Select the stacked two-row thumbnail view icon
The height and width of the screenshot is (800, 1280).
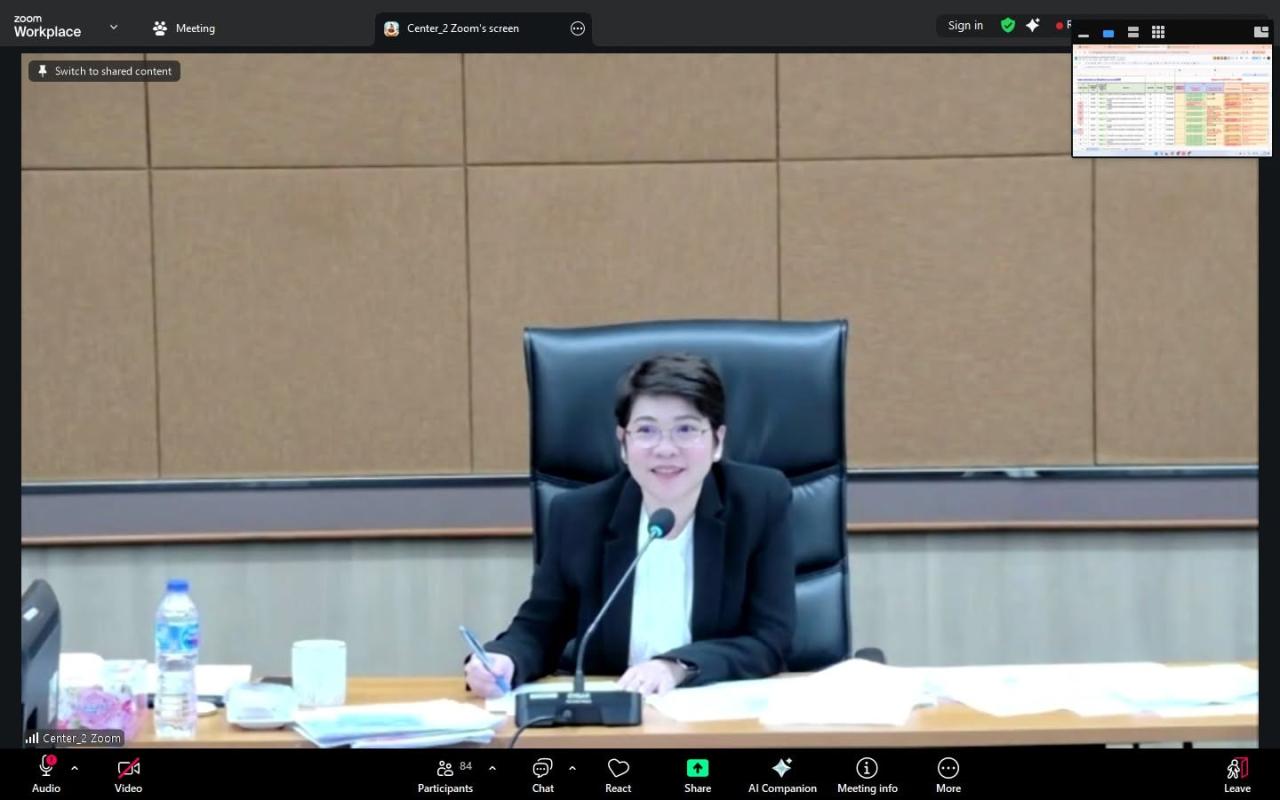(x=1133, y=33)
